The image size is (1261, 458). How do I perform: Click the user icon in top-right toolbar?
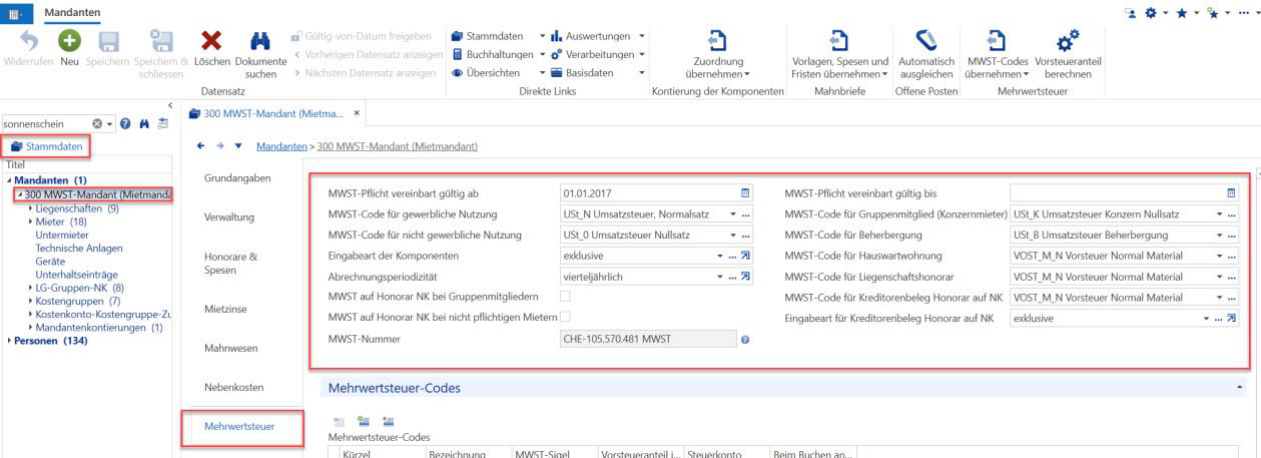(x=1131, y=12)
